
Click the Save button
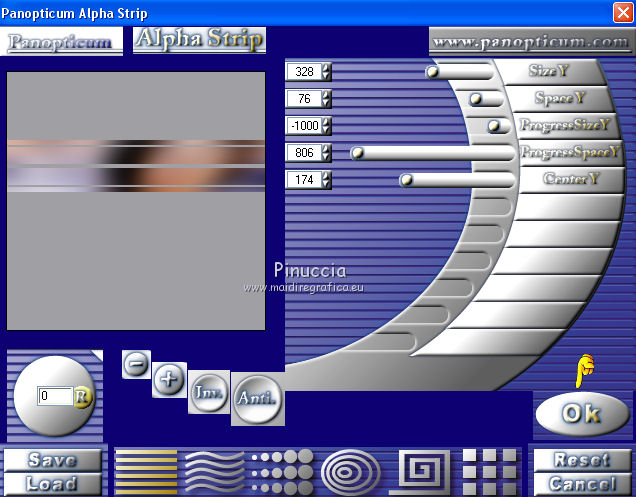pyautogui.click(x=52, y=460)
